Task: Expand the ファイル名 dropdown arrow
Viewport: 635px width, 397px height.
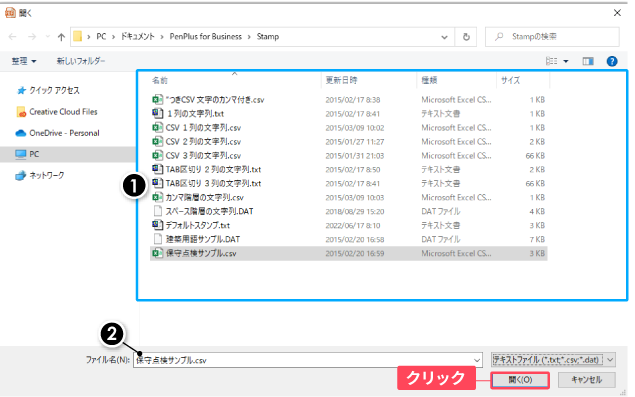Action: pyautogui.click(x=477, y=360)
